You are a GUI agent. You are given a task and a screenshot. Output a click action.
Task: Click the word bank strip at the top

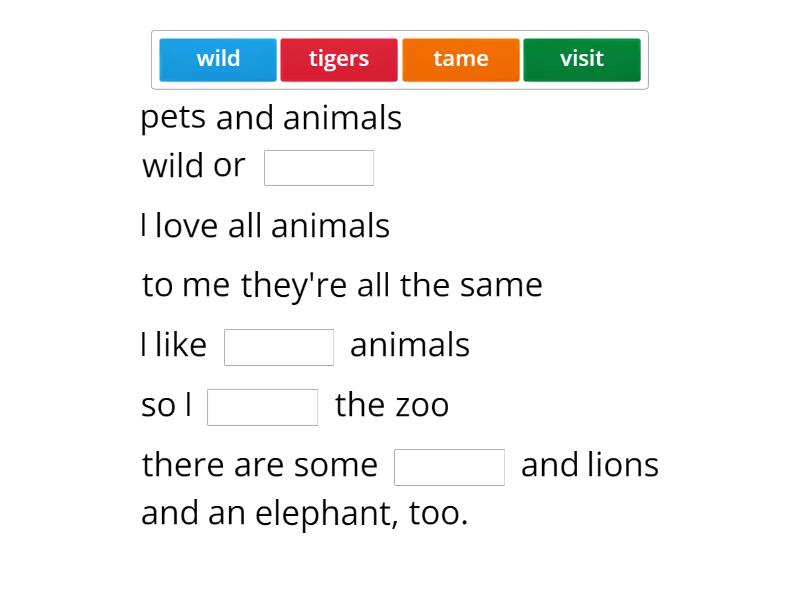(400, 59)
